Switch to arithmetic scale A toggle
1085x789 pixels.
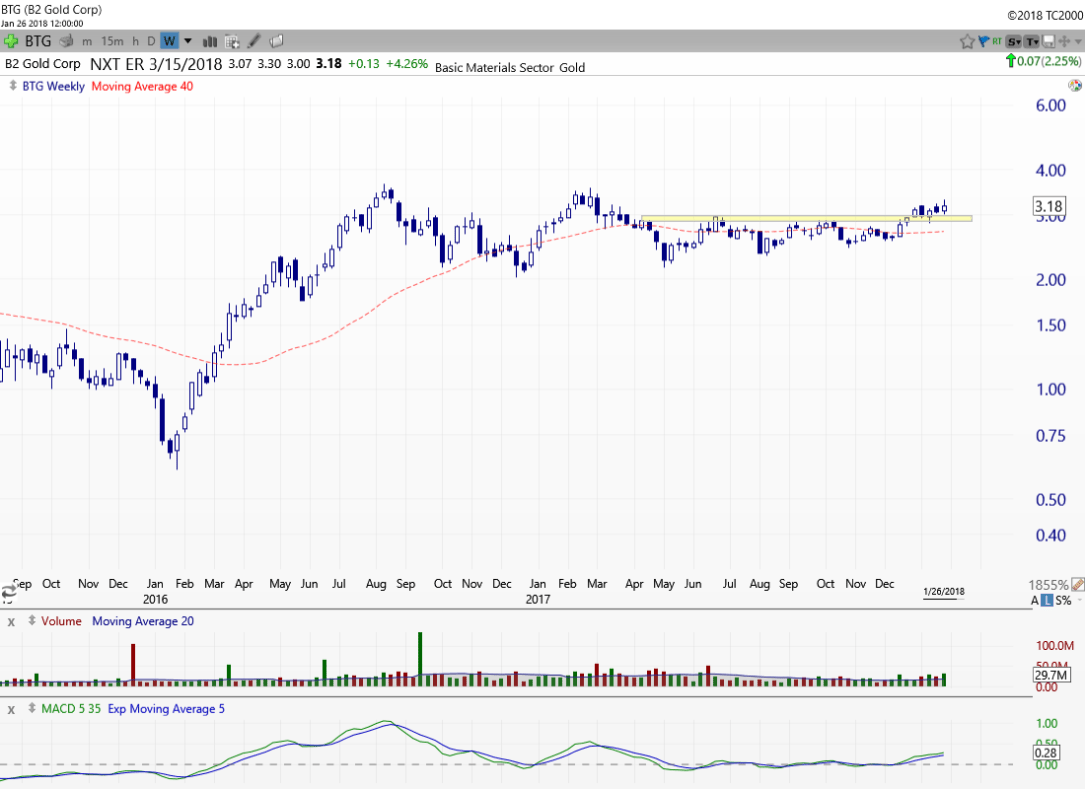coord(1035,600)
